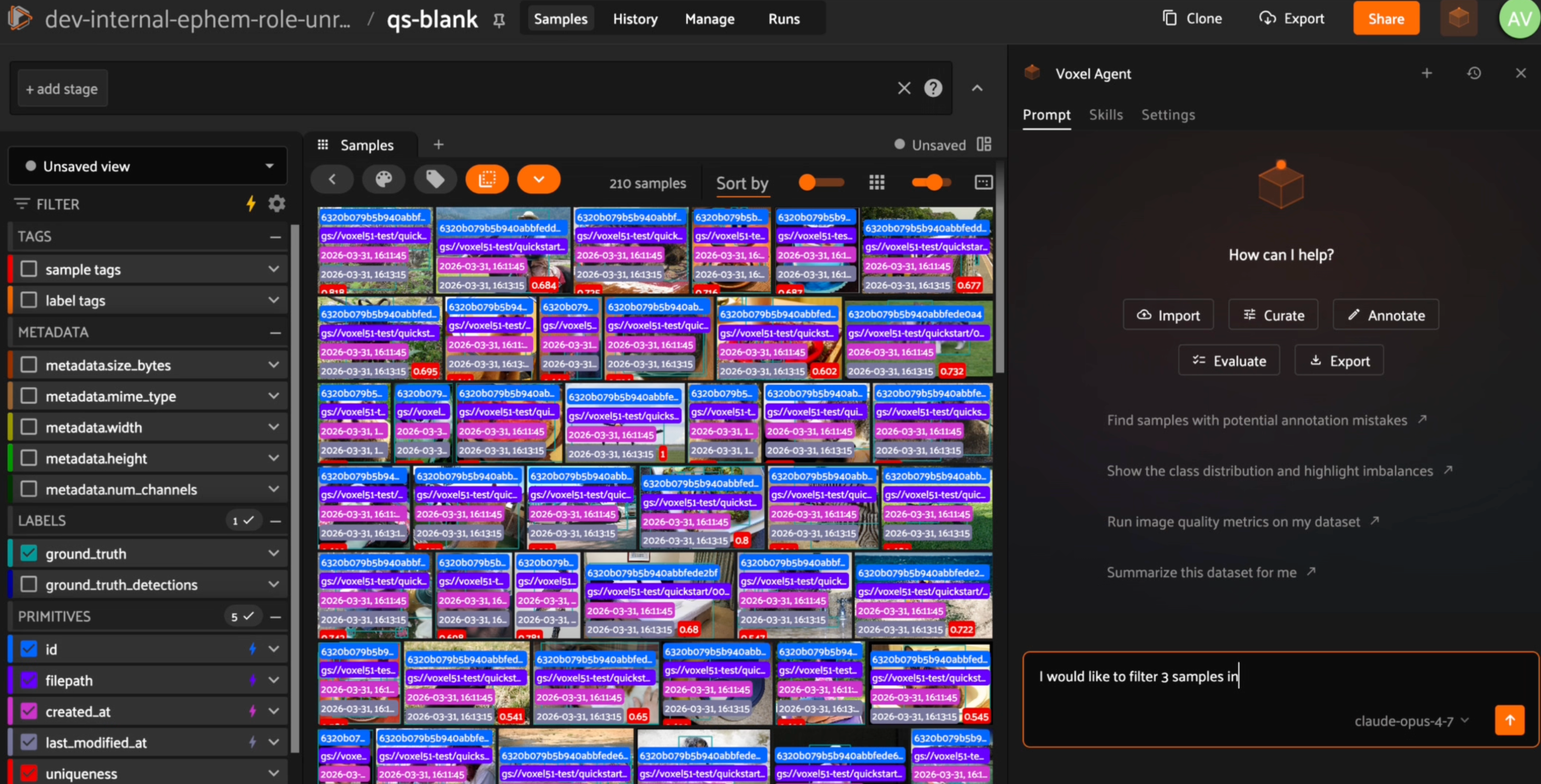Collapse the TAGS section
Screen dimensions: 1541x784
[275, 237]
